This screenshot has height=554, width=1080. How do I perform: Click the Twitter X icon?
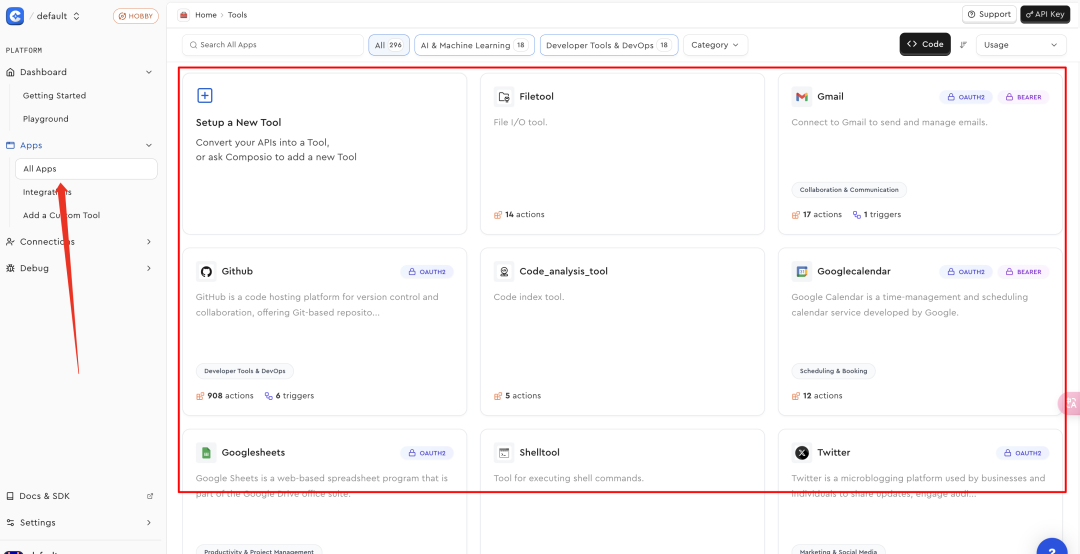(x=801, y=453)
